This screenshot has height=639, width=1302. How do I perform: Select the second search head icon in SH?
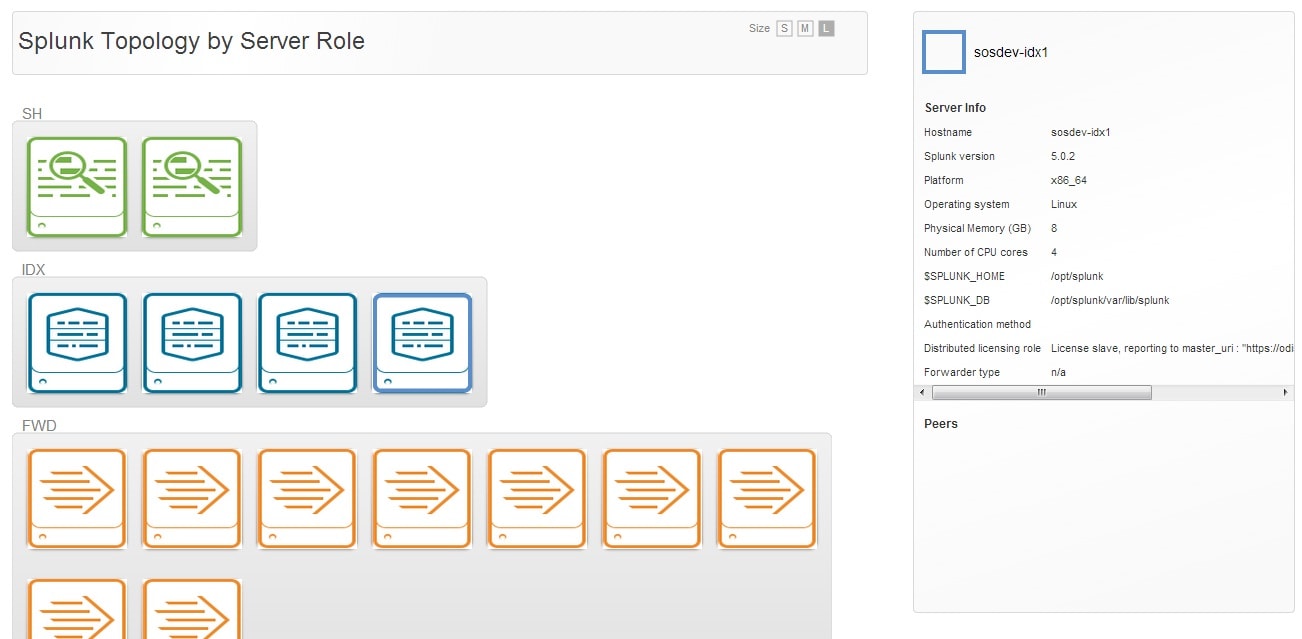pyautogui.click(x=192, y=187)
